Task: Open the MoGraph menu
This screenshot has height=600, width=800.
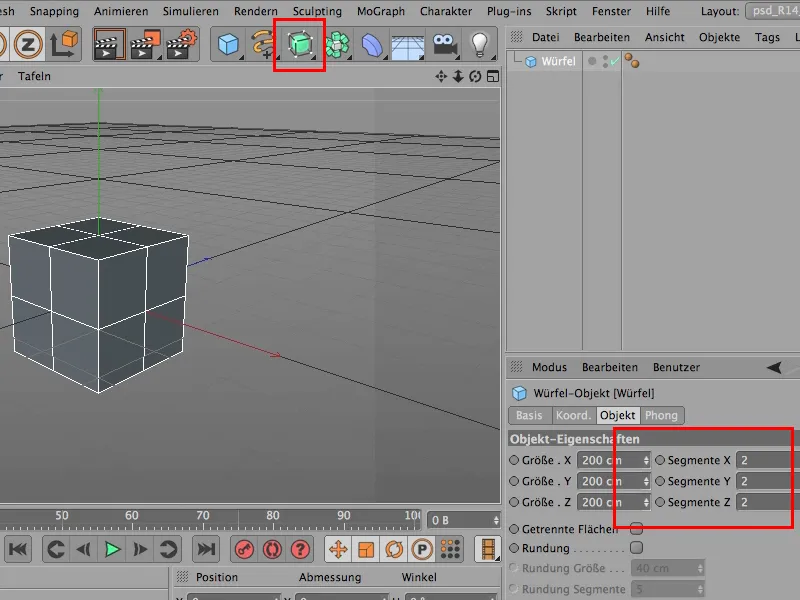Action: (381, 11)
